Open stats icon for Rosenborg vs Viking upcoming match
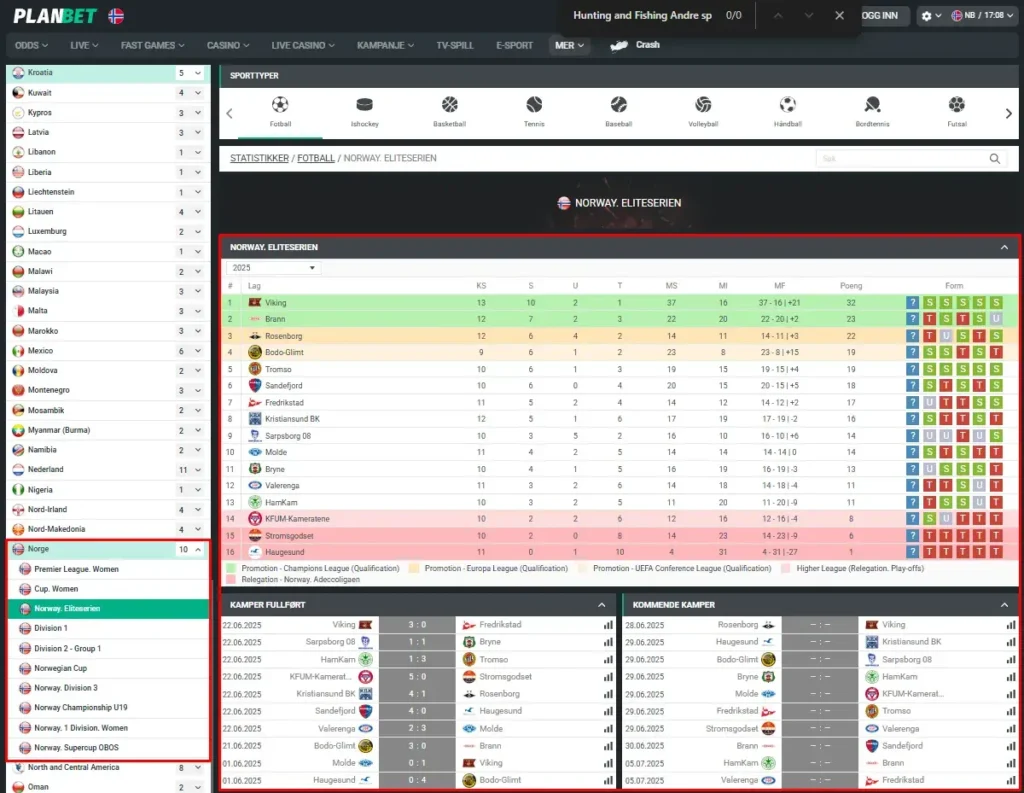This screenshot has width=1024, height=793. pyautogui.click(x=1011, y=625)
